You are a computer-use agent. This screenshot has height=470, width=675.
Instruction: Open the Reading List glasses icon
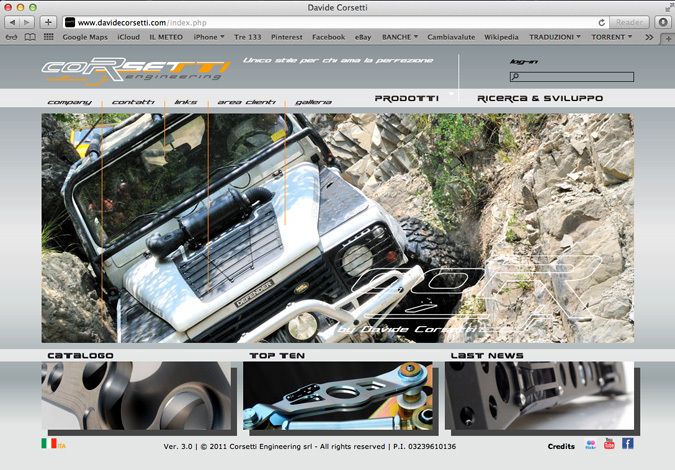click(x=12, y=37)
